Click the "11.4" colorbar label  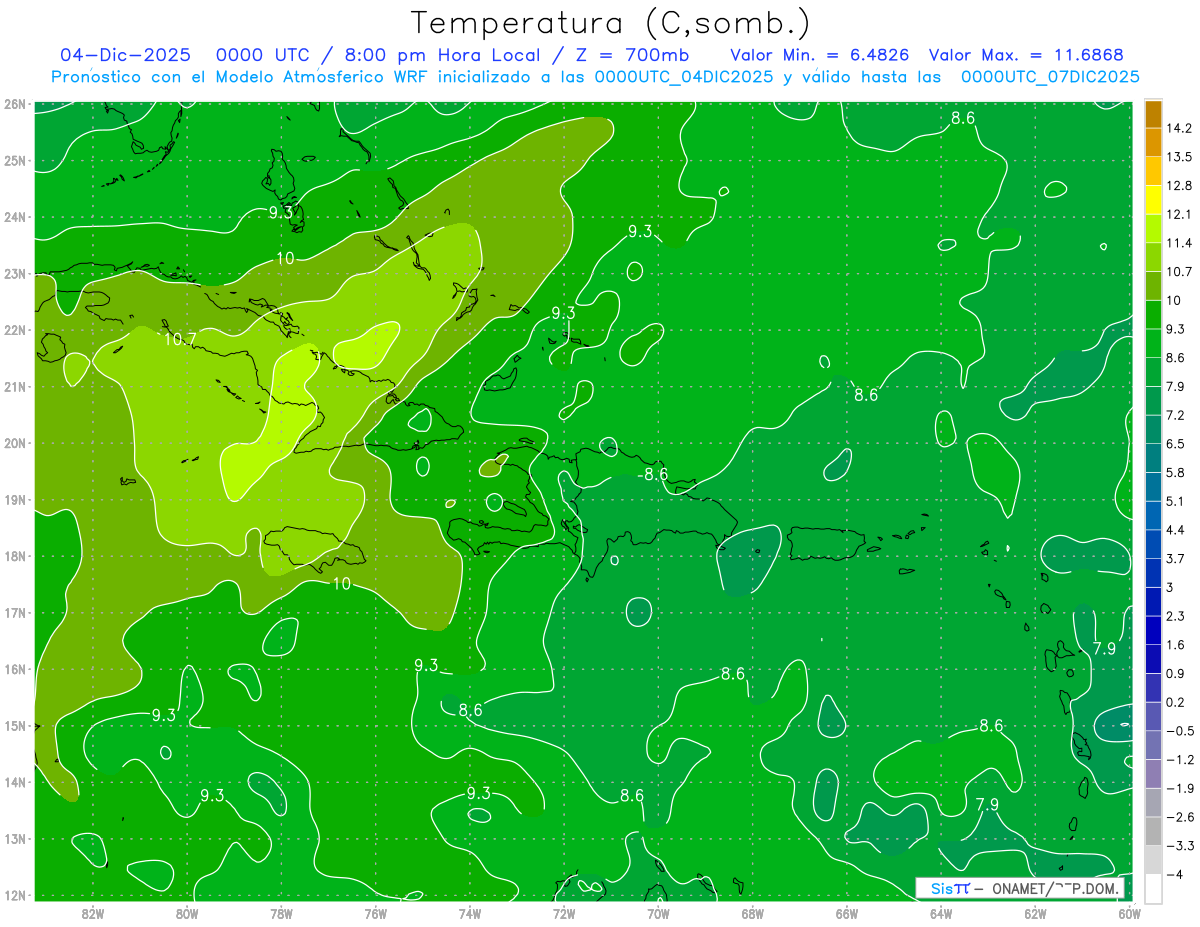point(1179,243)
